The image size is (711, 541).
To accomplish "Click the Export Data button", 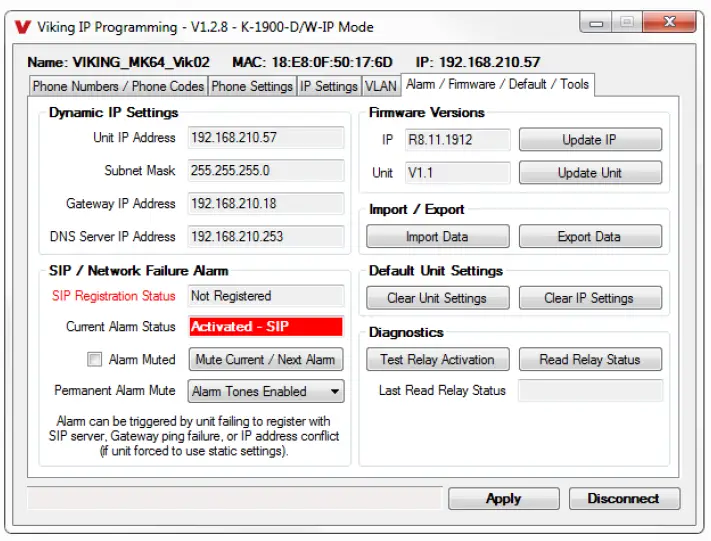I will point(590,237).
